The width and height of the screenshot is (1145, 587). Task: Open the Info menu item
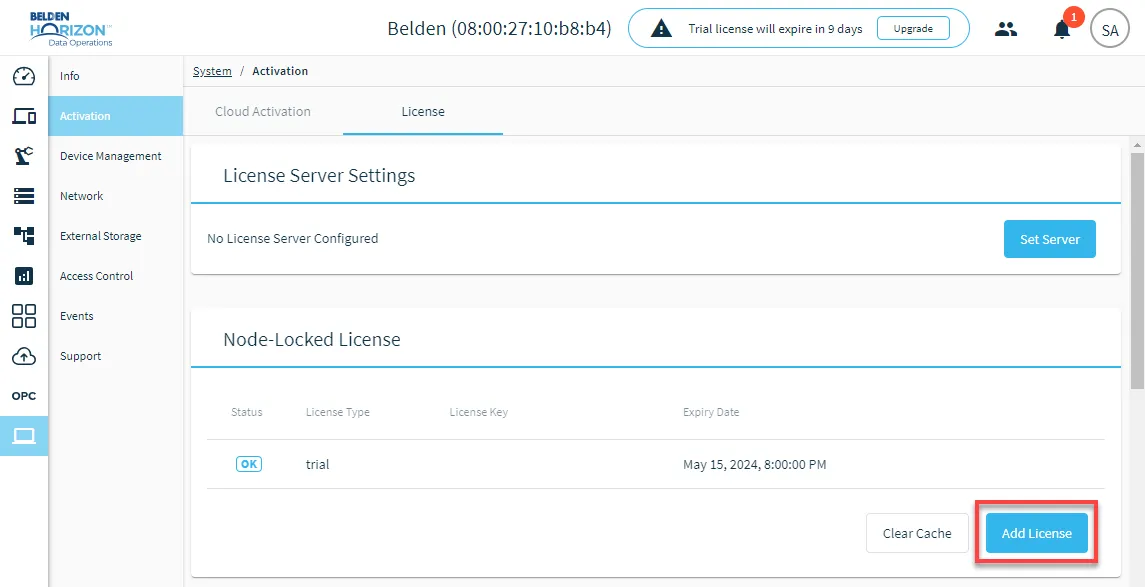tap(115, 76)
